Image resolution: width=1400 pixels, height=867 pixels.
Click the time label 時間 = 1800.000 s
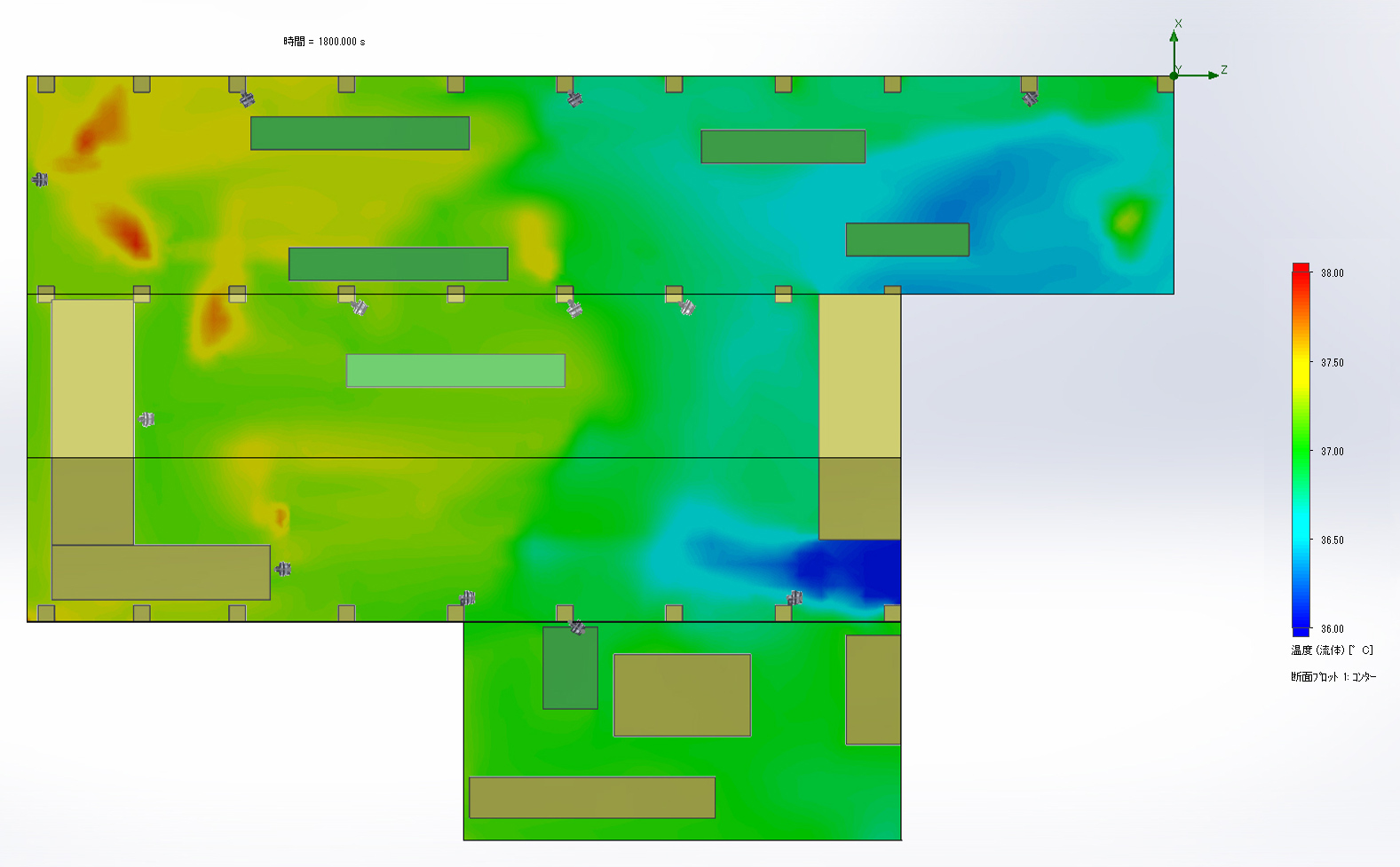point(324,42)
